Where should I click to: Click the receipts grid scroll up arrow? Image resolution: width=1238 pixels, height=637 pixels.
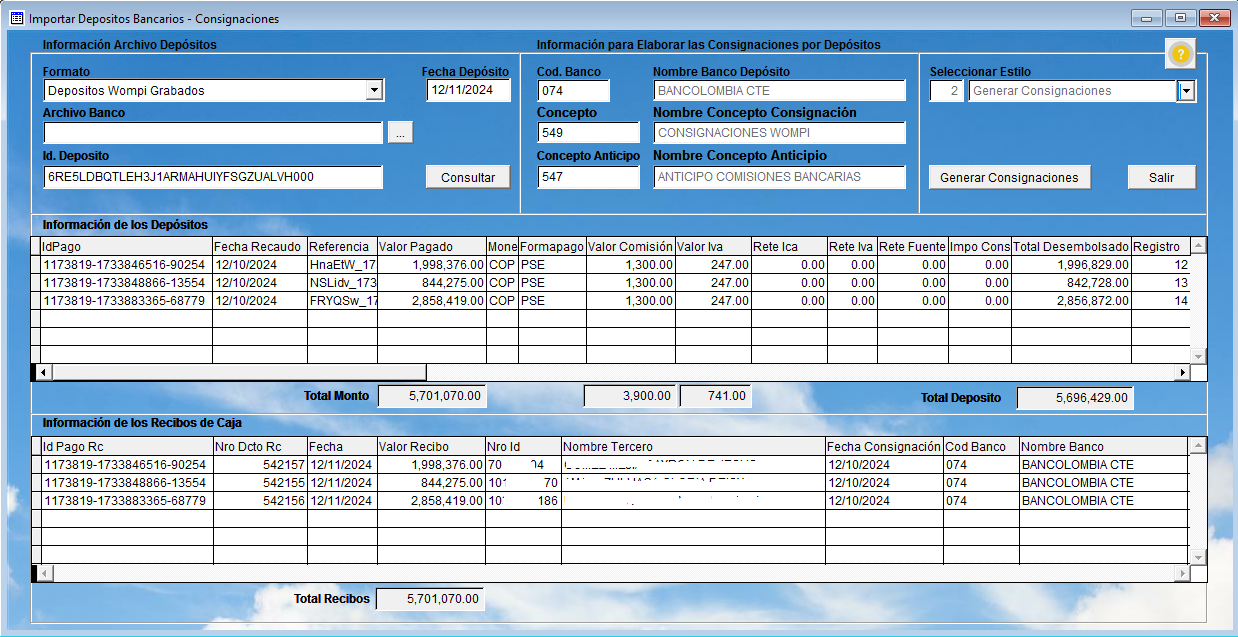[1198, 445]
